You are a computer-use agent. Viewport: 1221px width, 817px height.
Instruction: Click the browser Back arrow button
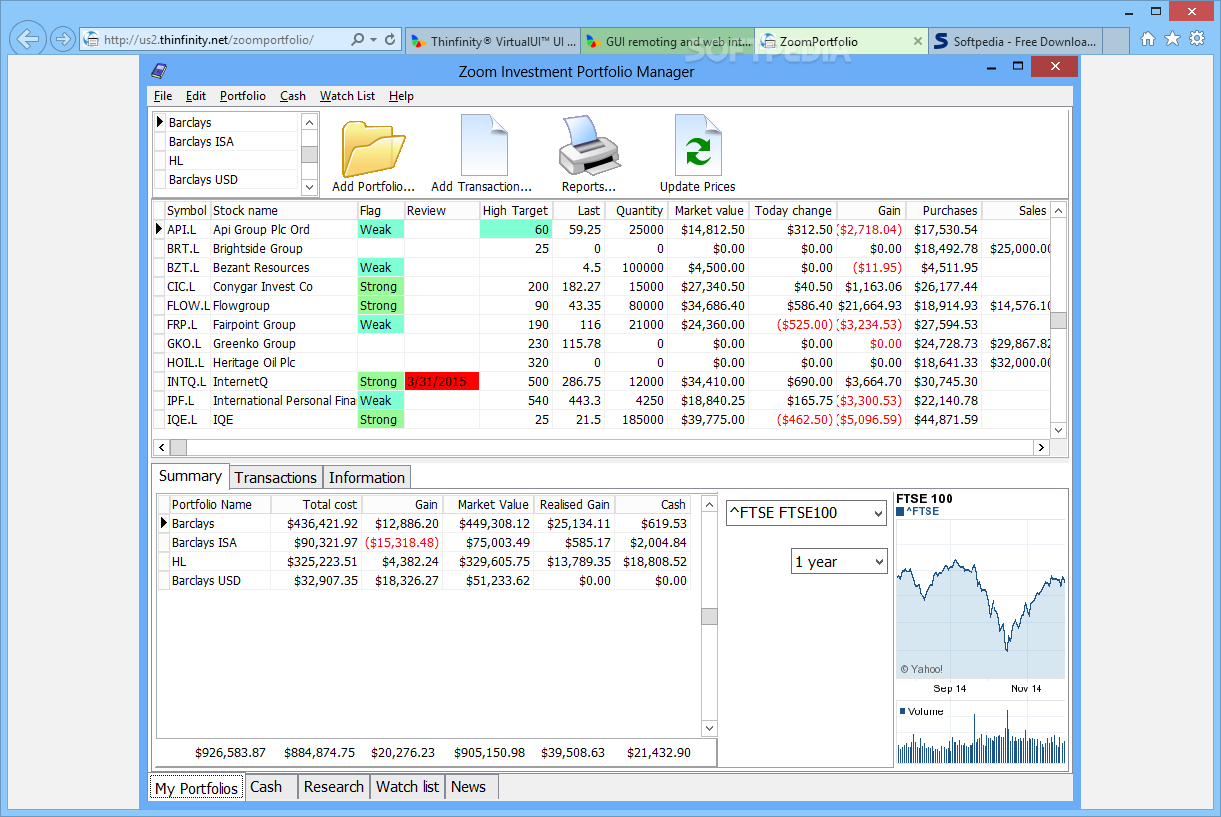(28, 40)
